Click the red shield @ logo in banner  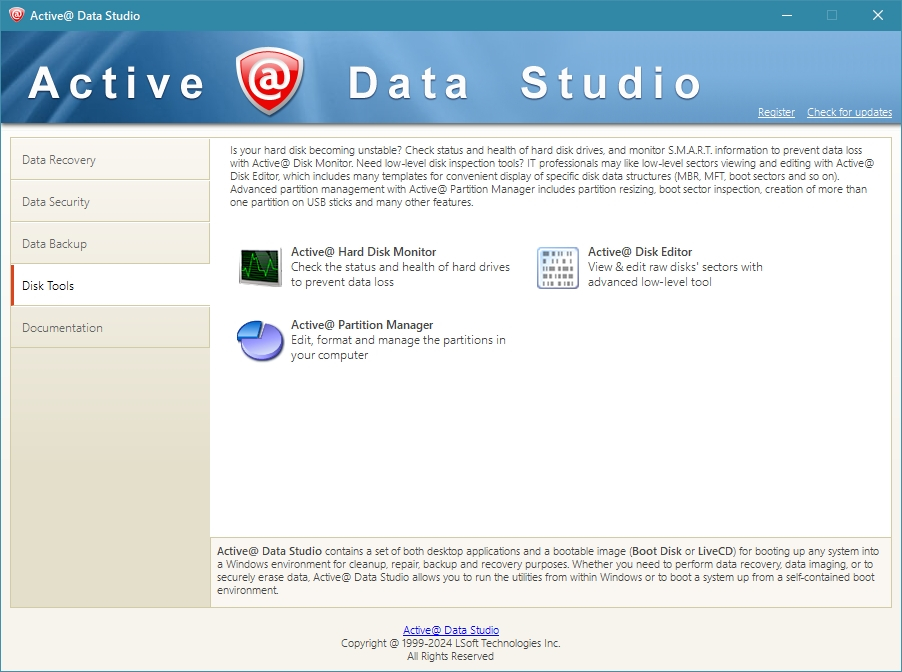coord(268,82)
